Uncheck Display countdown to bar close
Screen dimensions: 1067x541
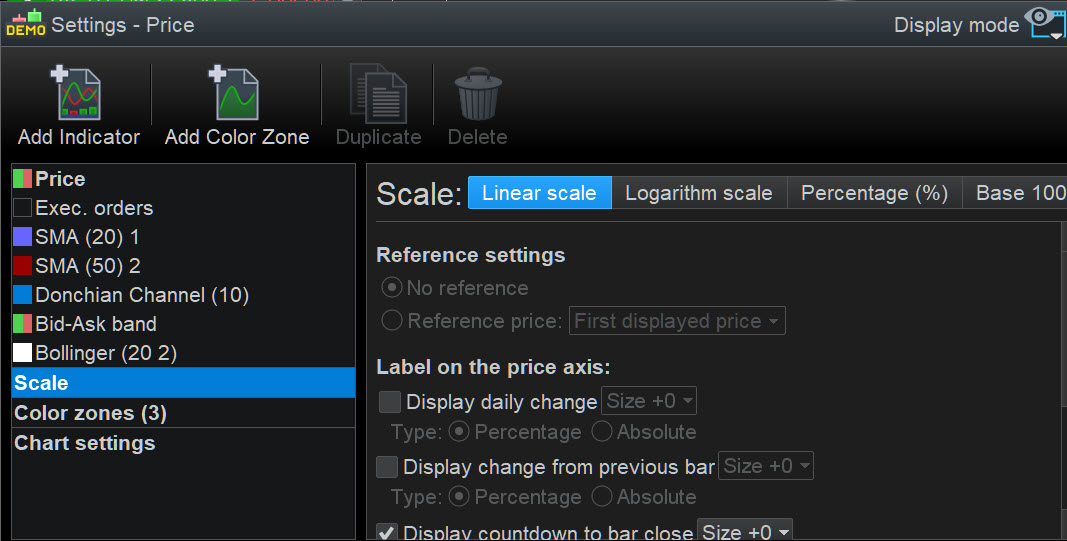(x=387, y=533)
